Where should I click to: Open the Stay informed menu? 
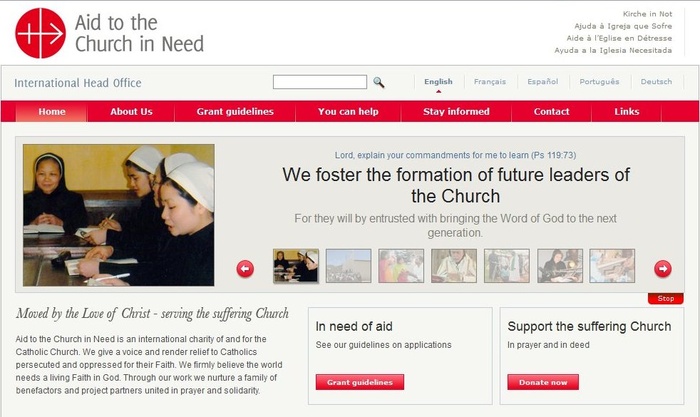(x=456, y=112)
